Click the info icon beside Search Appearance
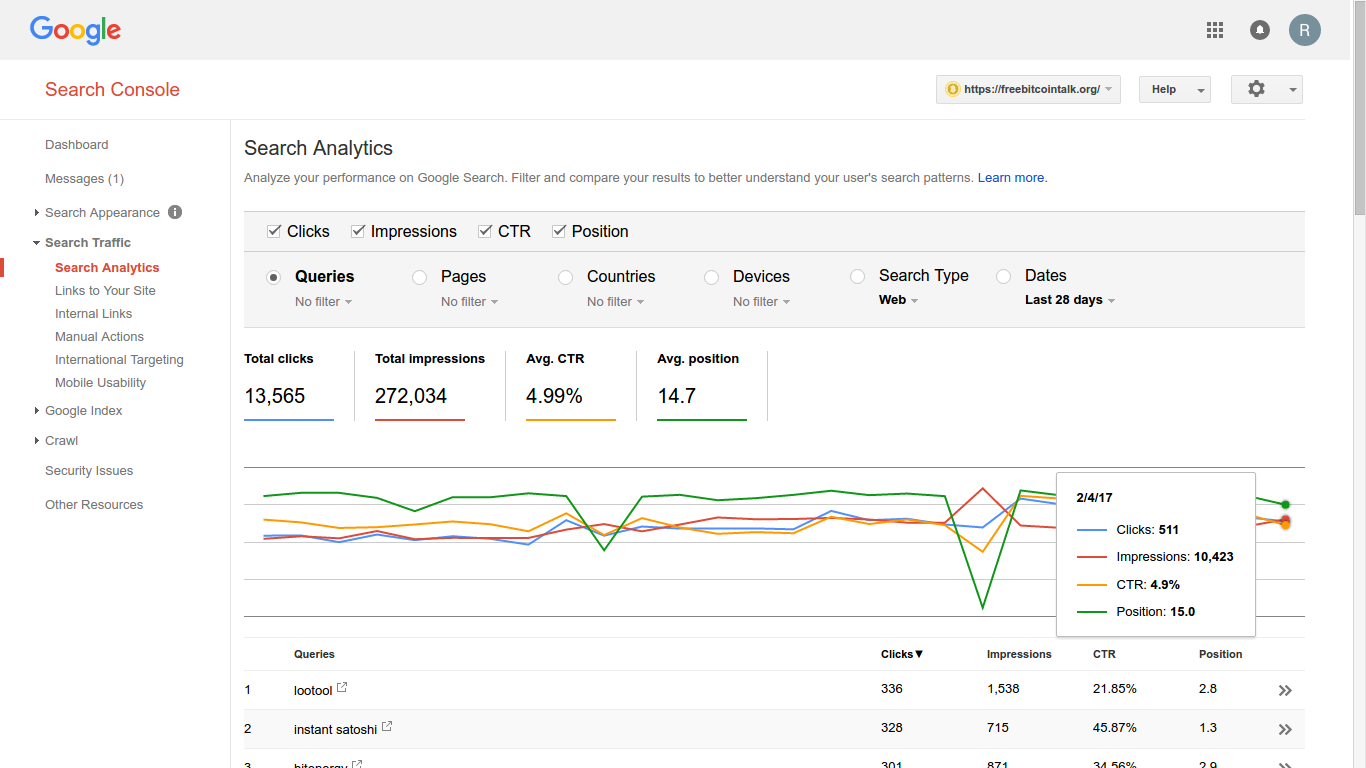Screen dimensions: 1366x768 pyautogui.click(x=175, y=212)
